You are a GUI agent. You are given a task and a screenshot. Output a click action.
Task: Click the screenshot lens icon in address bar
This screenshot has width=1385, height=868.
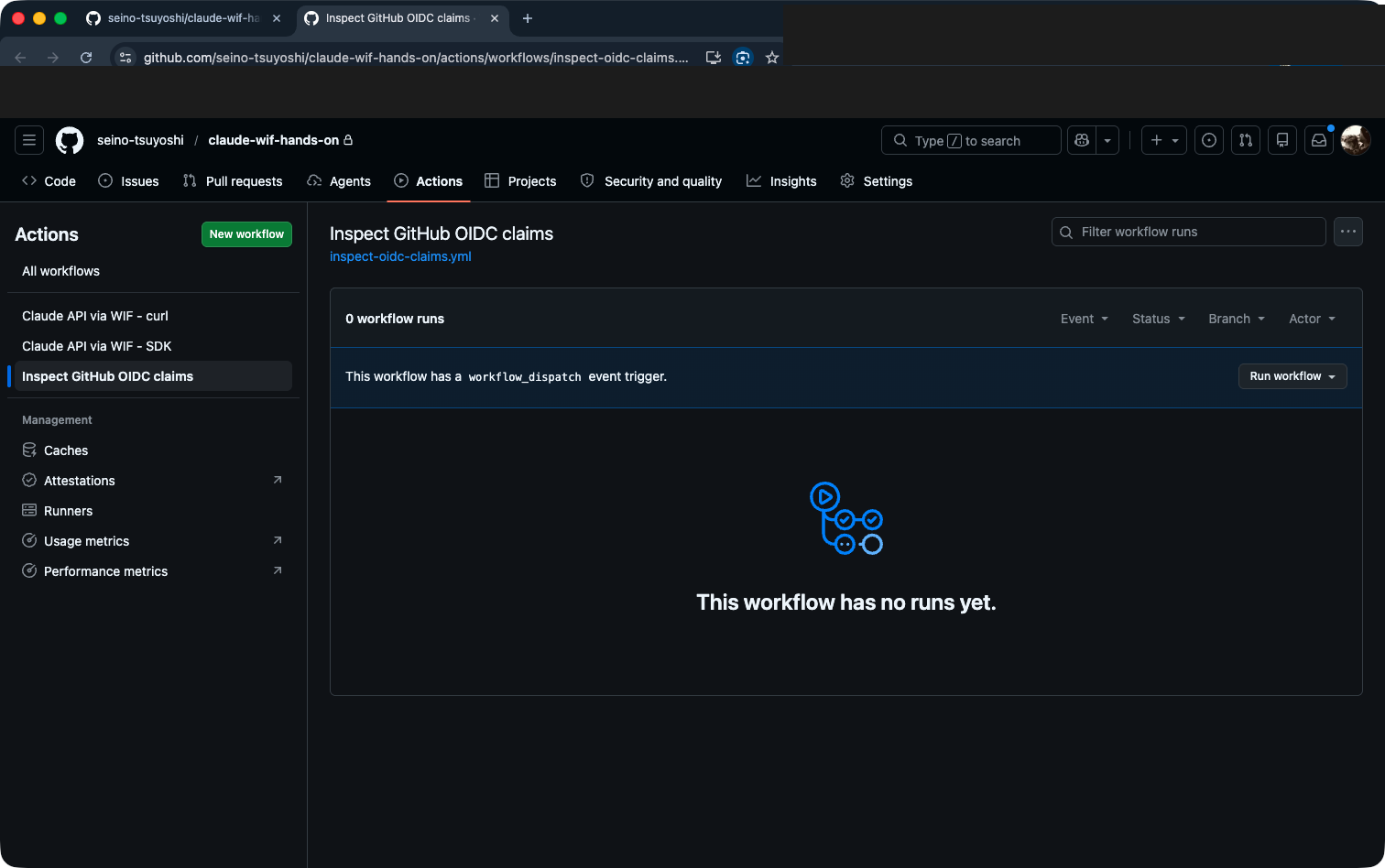point(743,58)
